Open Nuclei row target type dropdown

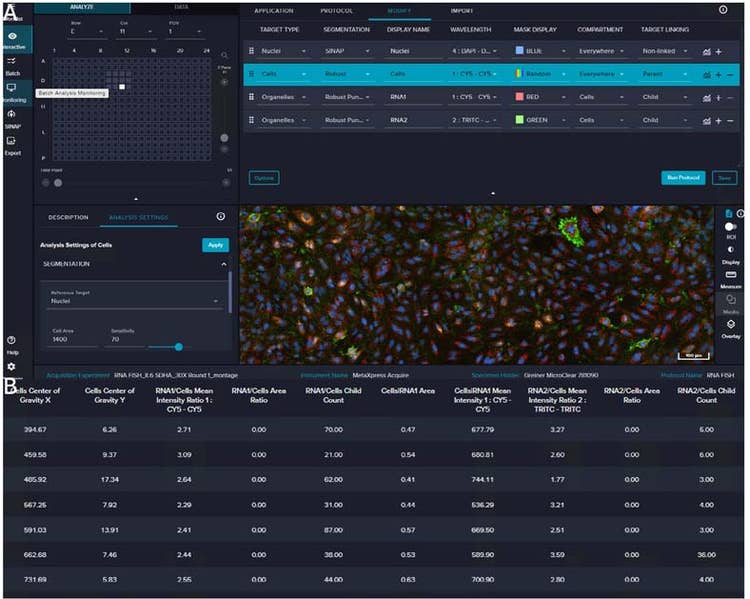click(x=283, y=51)
